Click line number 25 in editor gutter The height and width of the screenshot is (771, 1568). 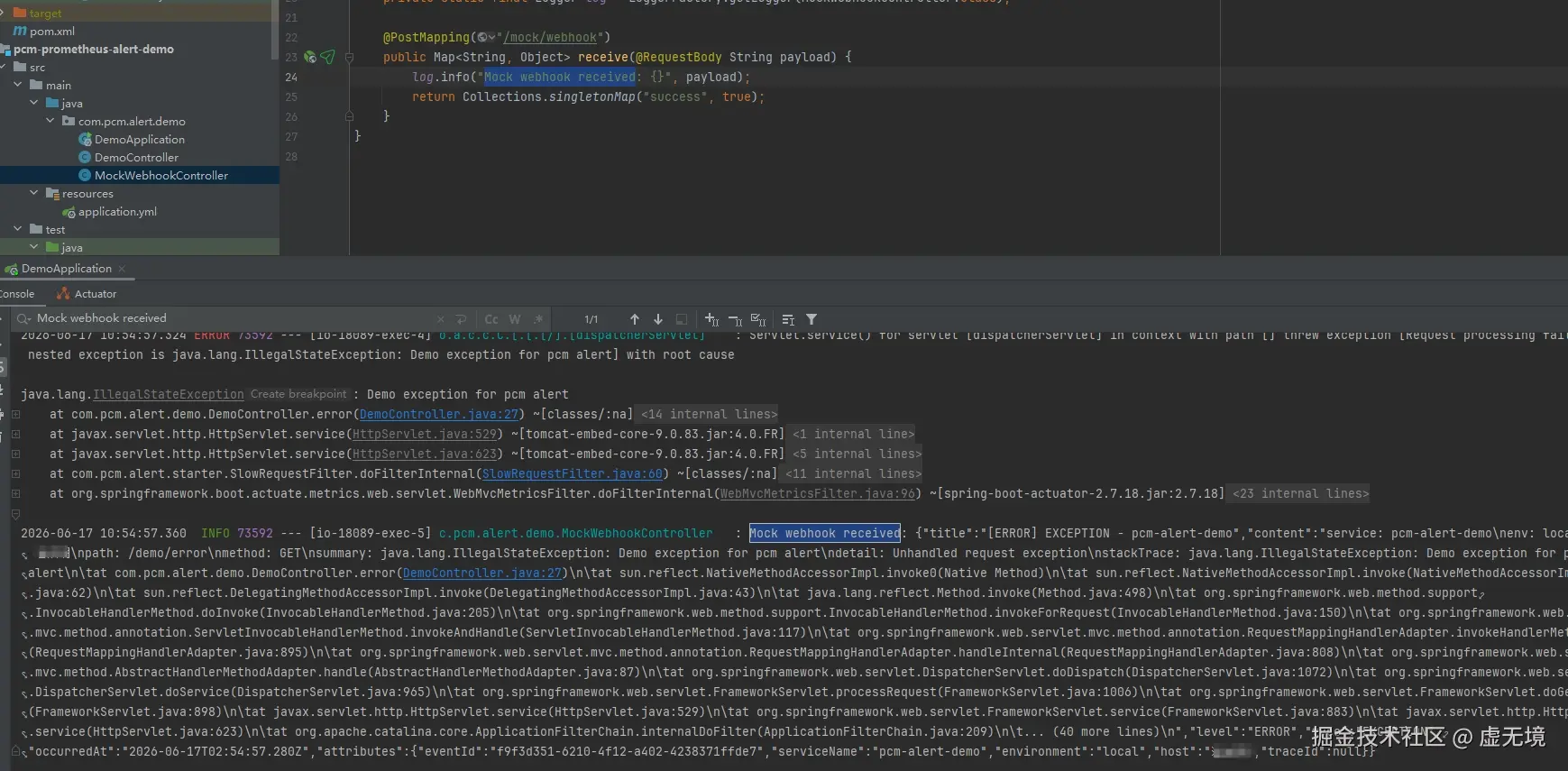point(291,96)
